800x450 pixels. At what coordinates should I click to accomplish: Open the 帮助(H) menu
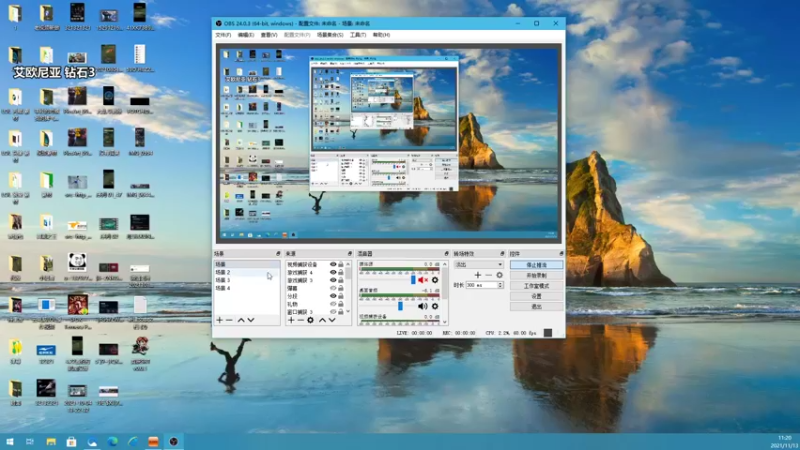click(x=381, y=35)
